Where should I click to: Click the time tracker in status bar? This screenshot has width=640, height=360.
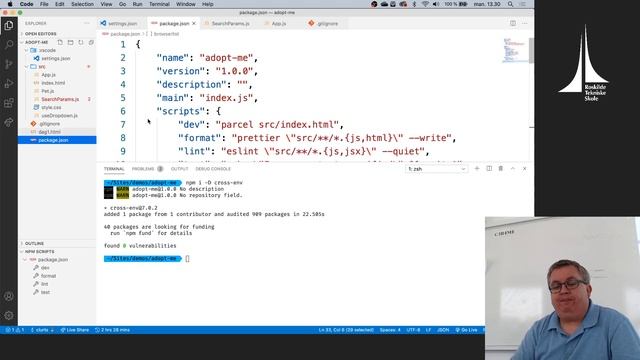[112, 330]
